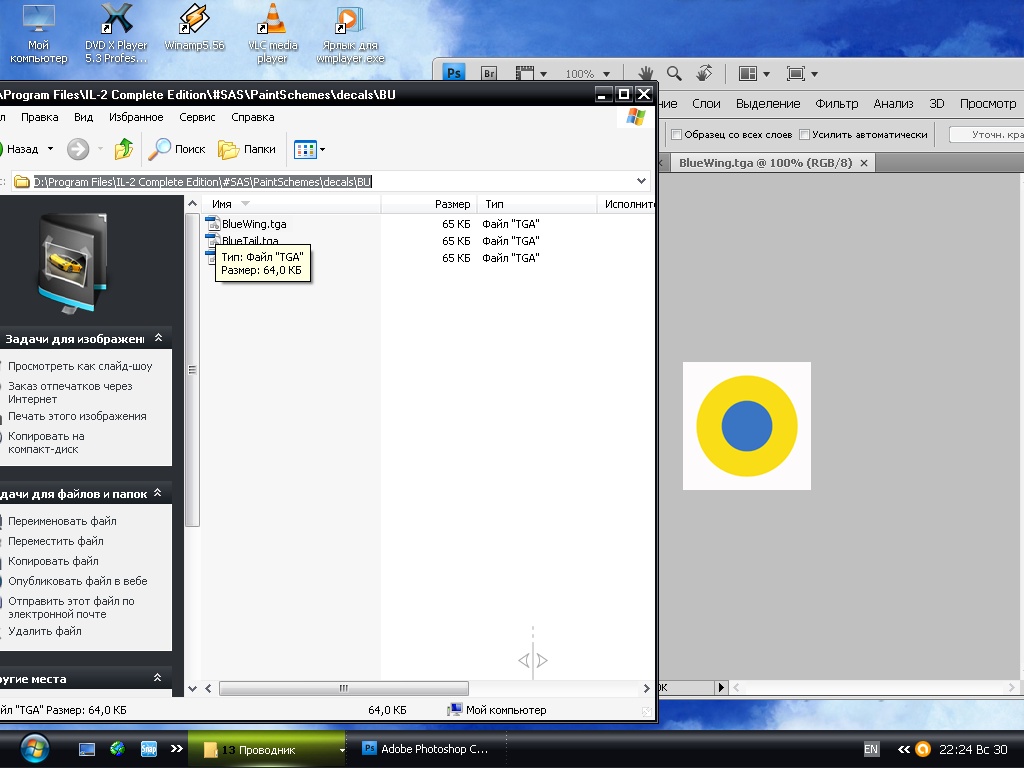Click the print this image link
Screen dimensions: 1024x768
coord(77,416)
